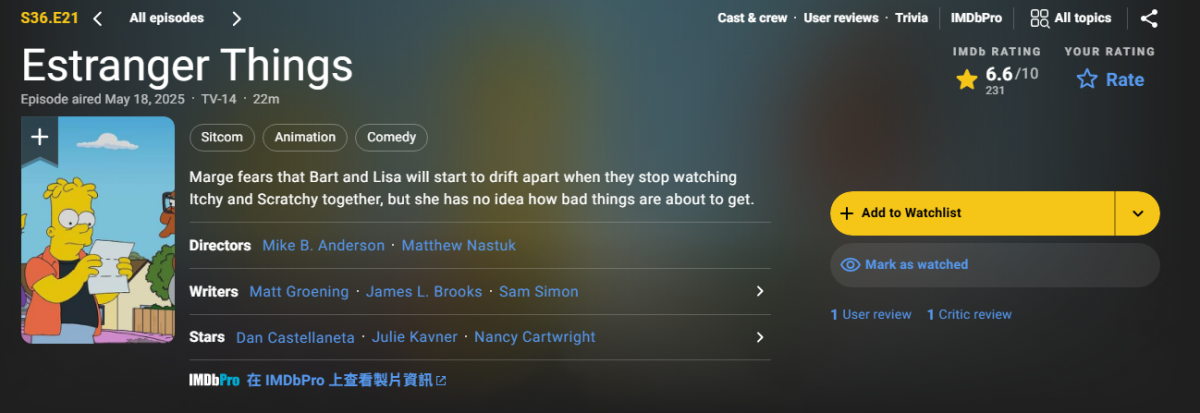This screenshot has width=1200, height=413.
Task: Click Add to Watchlist button
Action: [x=972, y=213]
